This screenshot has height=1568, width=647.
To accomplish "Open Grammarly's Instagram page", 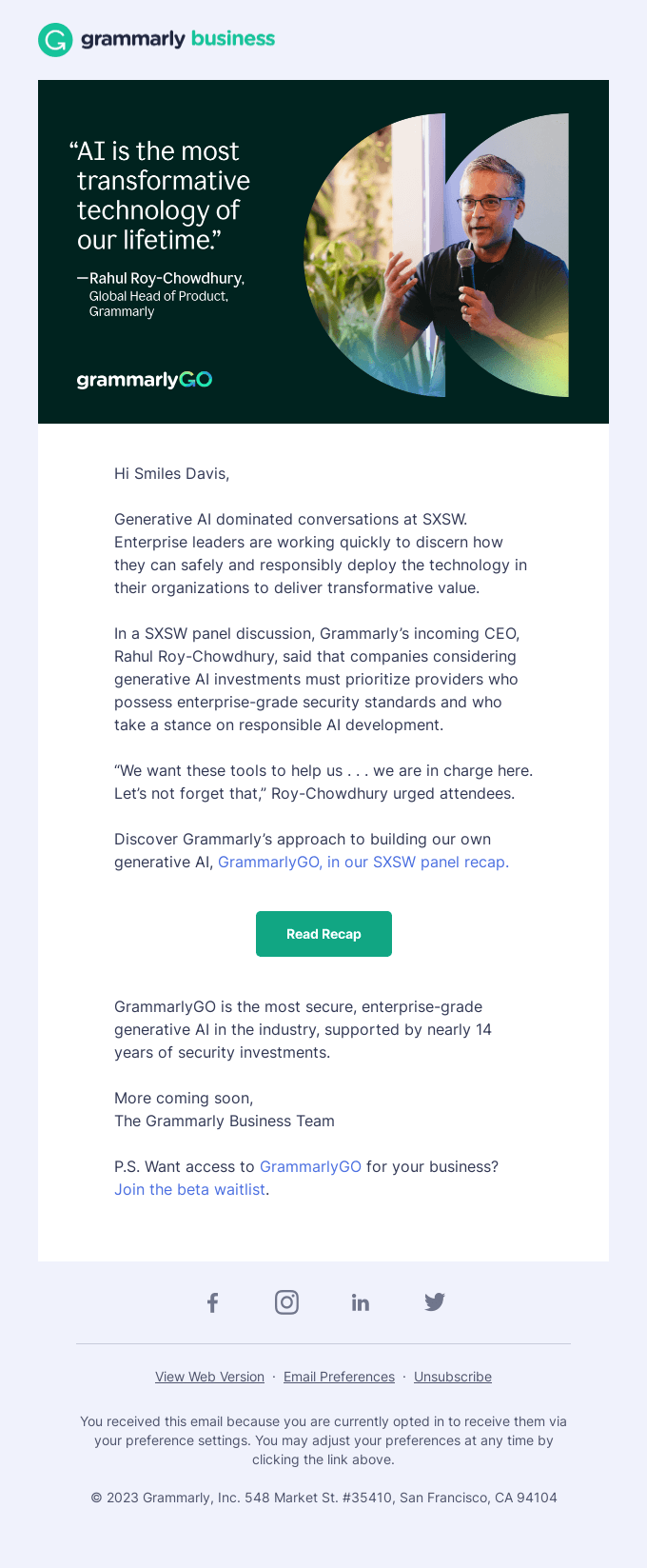I will click(286, 1301).
